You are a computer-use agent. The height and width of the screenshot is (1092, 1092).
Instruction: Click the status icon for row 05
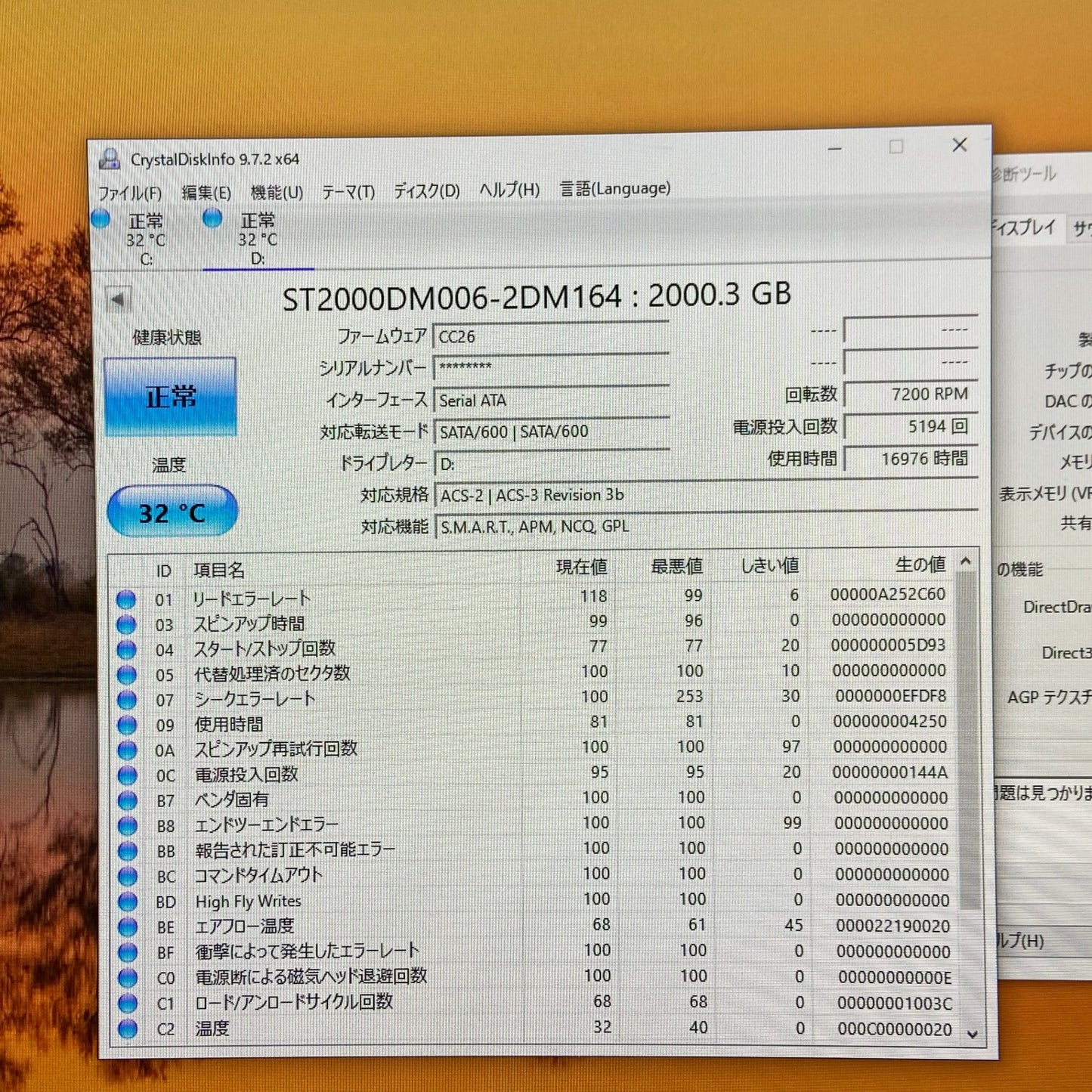tap(126, 674)
